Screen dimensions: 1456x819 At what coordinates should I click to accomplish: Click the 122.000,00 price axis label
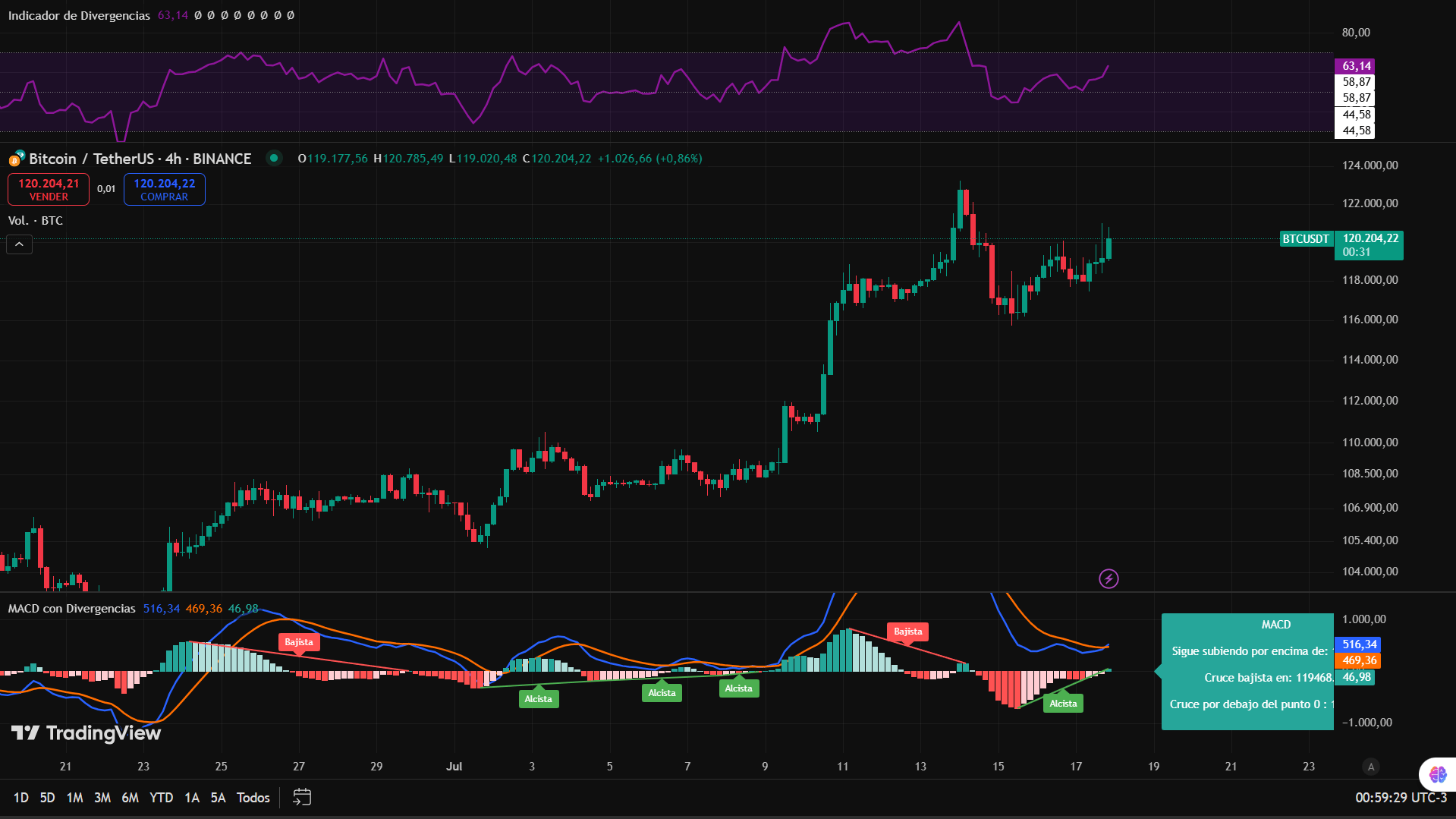click(1370, 203)
